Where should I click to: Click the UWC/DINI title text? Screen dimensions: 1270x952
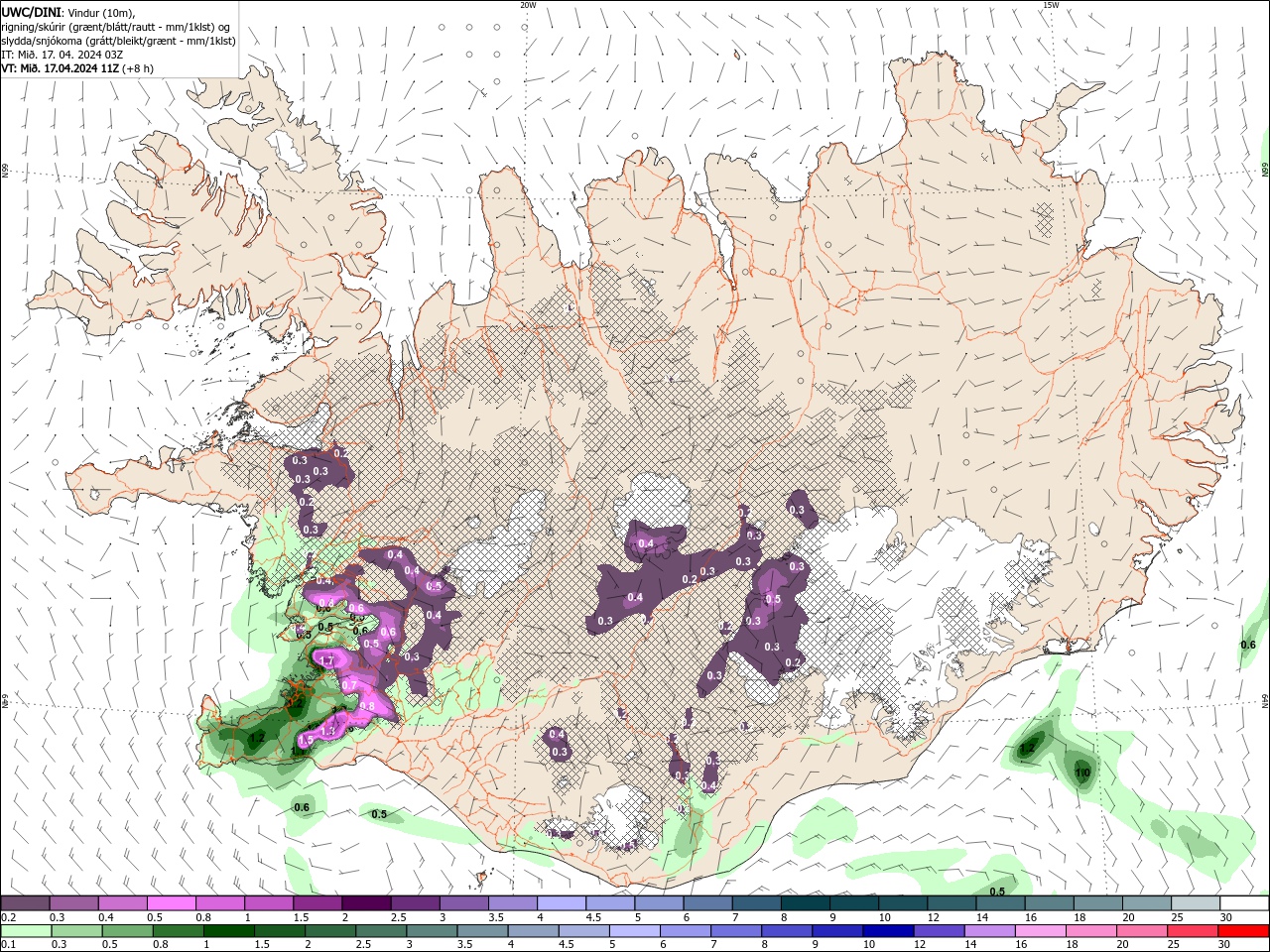pos(31,11)
